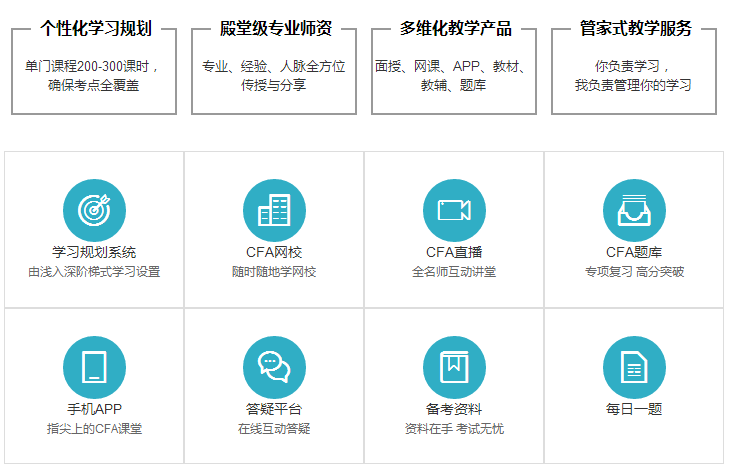
Task: Open the 每日一题 document icon
Action: (634, 367)
